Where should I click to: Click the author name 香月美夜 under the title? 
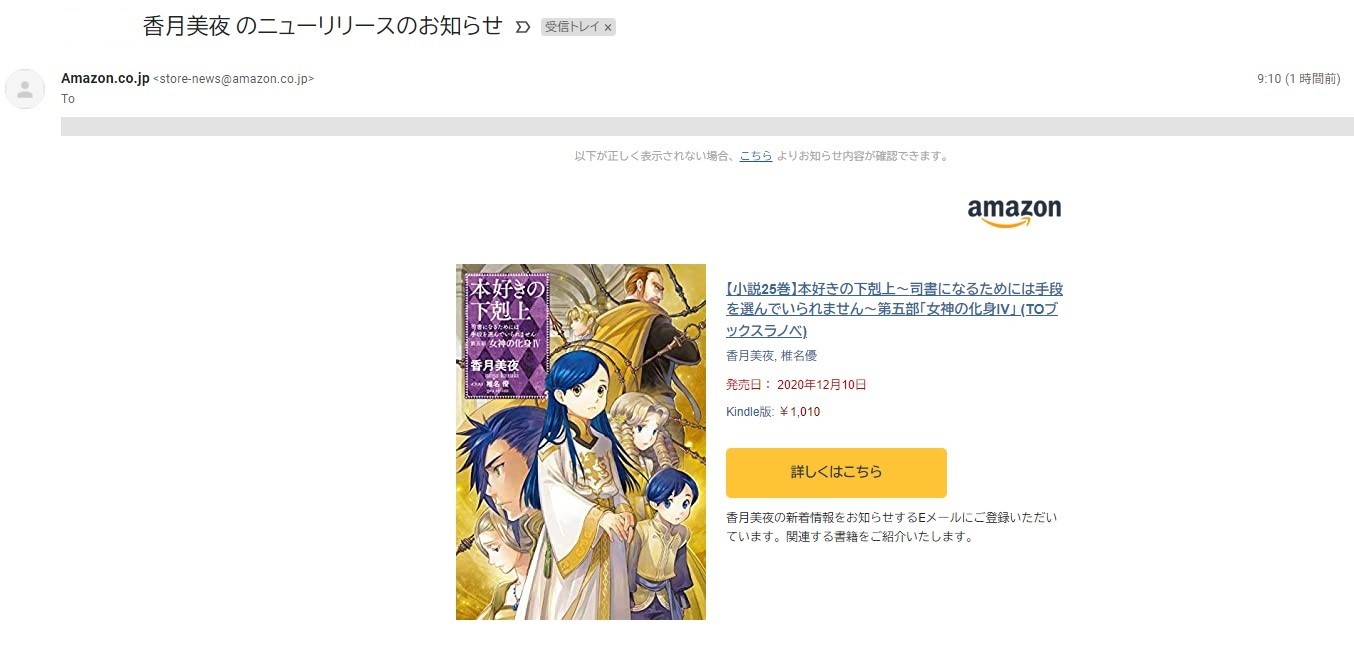click(x=749, y=356)
